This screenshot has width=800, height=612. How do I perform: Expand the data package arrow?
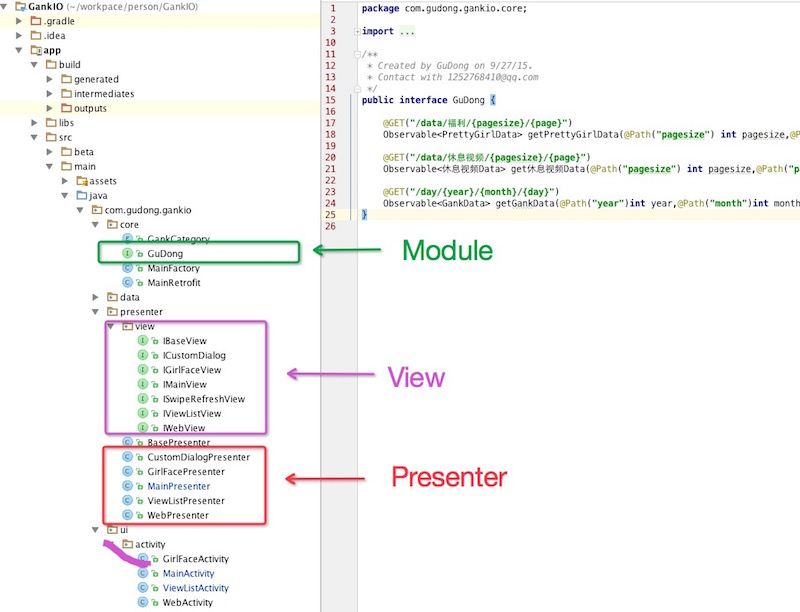pyautogui.click(x=96, y=297)
